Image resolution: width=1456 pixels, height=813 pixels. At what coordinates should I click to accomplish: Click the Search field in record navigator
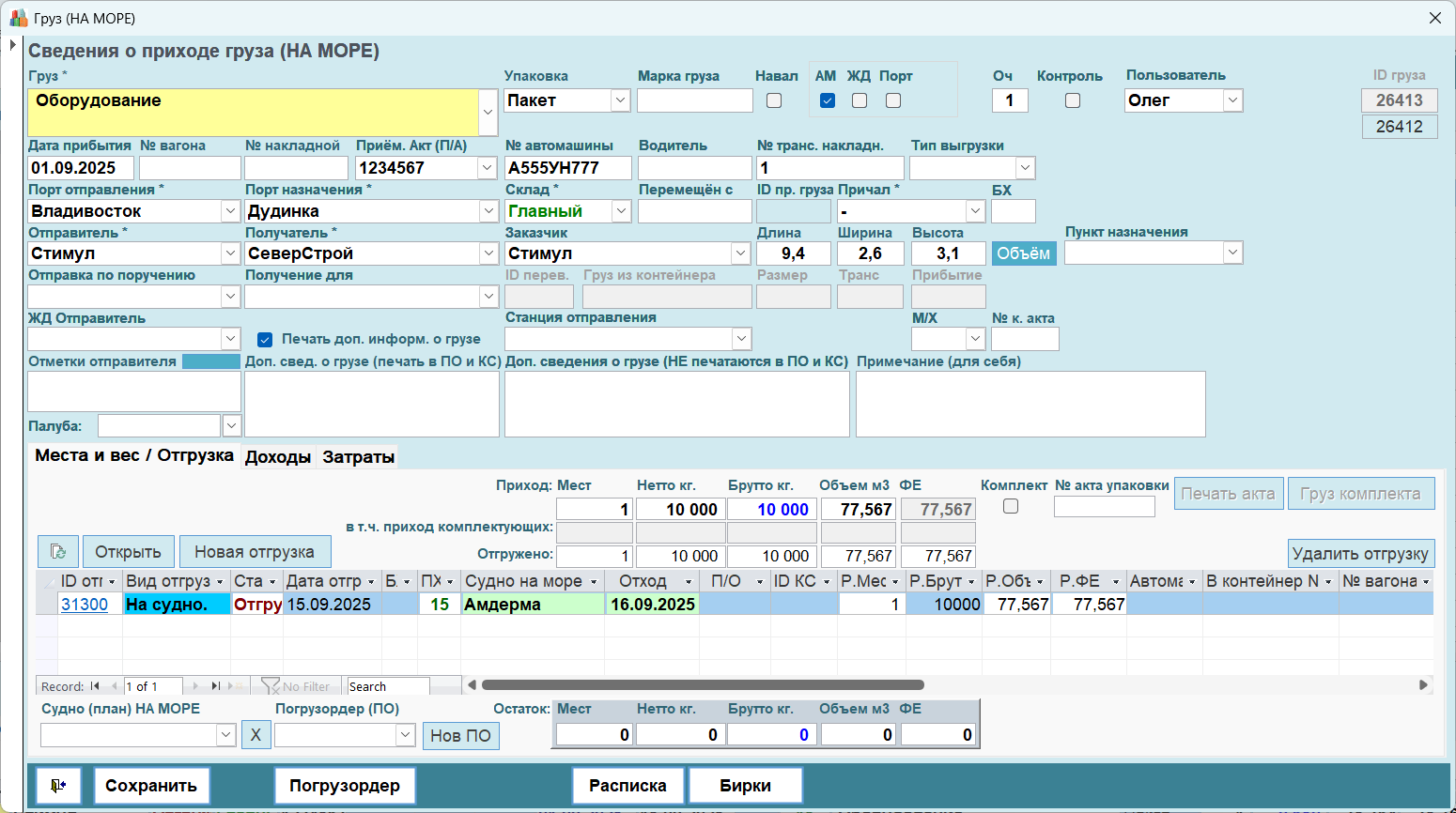(x=388, y=686)
